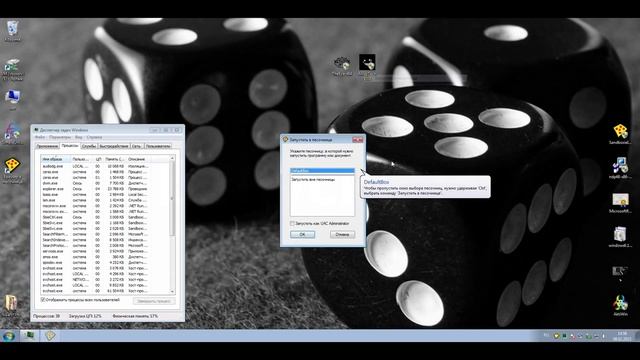Open the Вид menu in Task Manager

coord(78,138)
